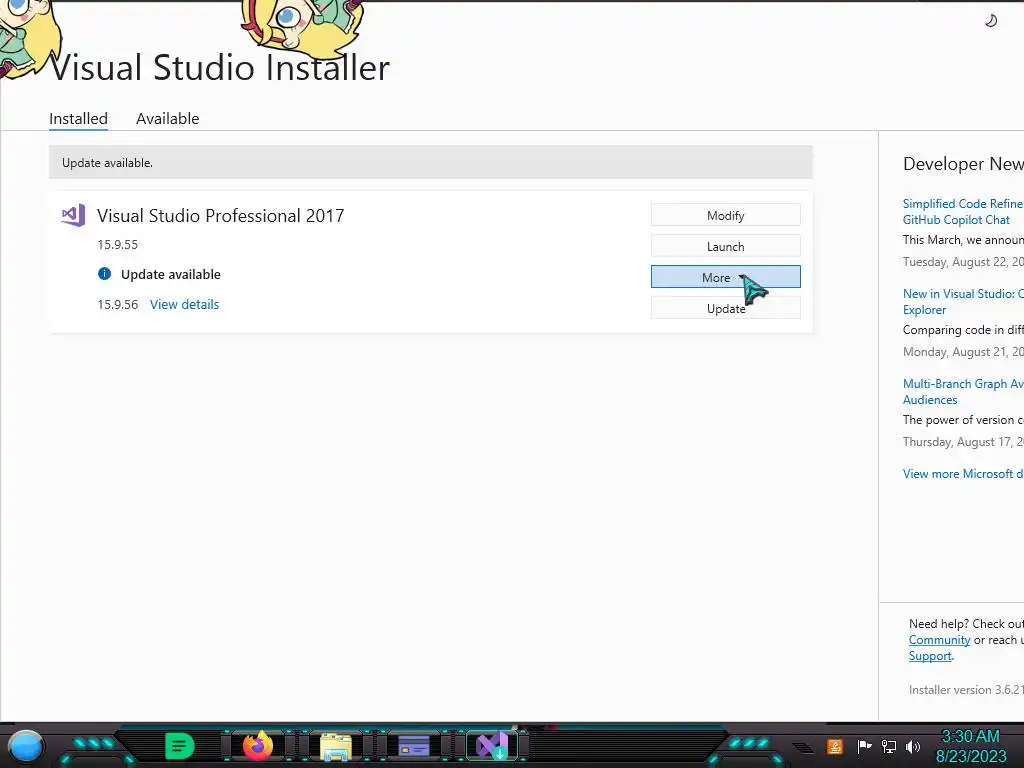The image size is (1024, 768).
Task: Open Multi-Branch Graph news link
Action: click(963, 392)
